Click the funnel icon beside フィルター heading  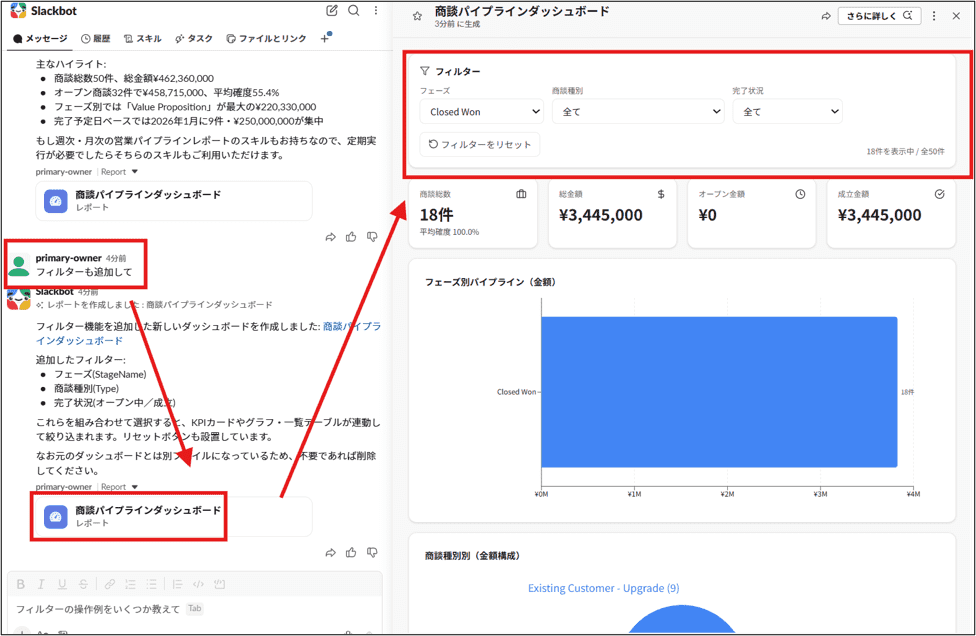coord(425,71)
